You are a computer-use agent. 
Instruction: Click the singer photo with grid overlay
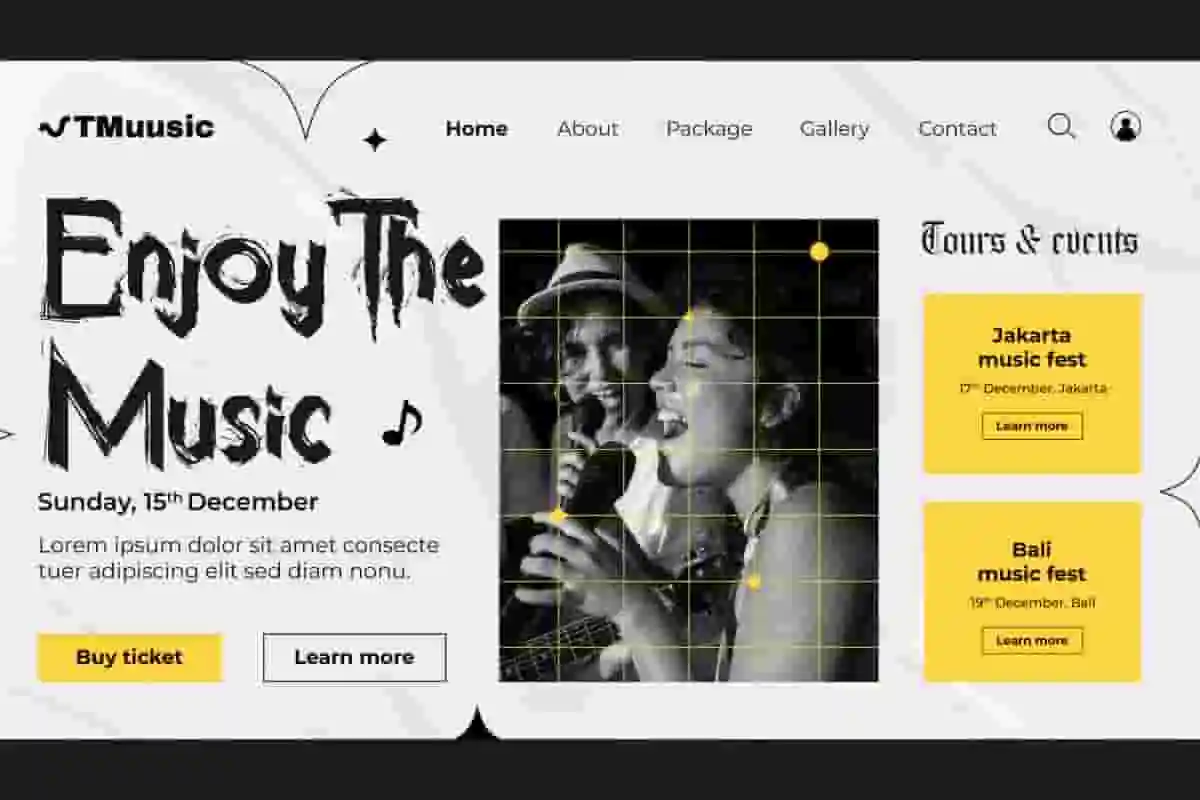(689, 450)
